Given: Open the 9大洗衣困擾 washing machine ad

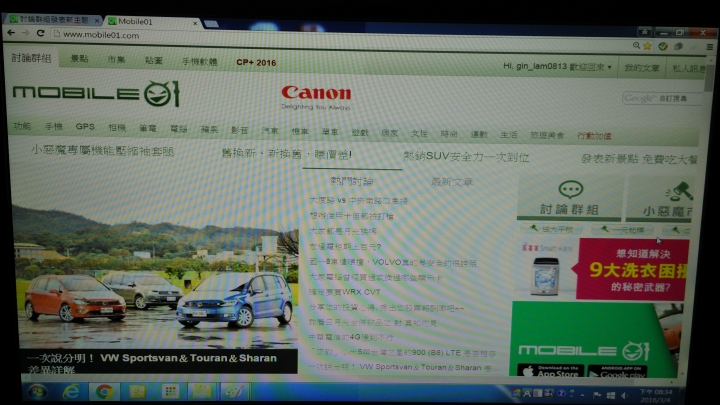Looking at the screenshot, I should (602, 269).
